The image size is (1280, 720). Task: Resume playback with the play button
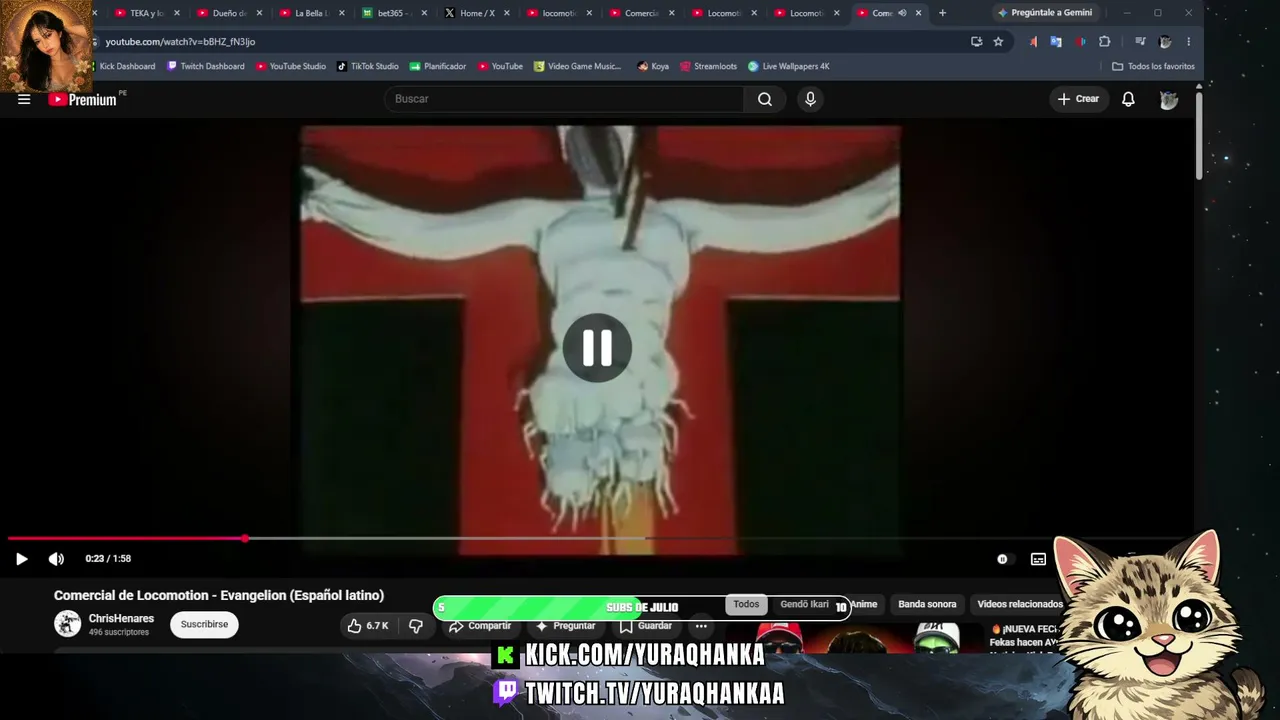pos(21,559)
